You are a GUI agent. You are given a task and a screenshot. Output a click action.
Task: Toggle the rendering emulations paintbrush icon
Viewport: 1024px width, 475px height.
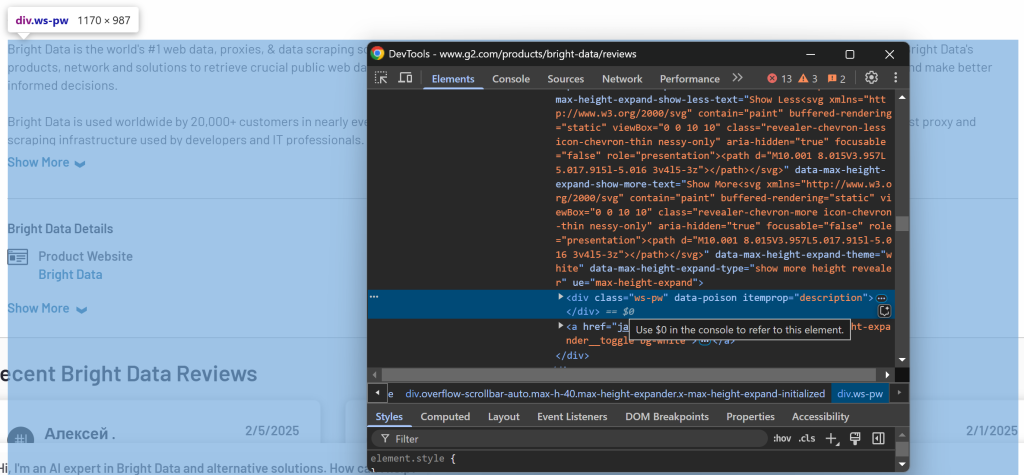(855, 438)
